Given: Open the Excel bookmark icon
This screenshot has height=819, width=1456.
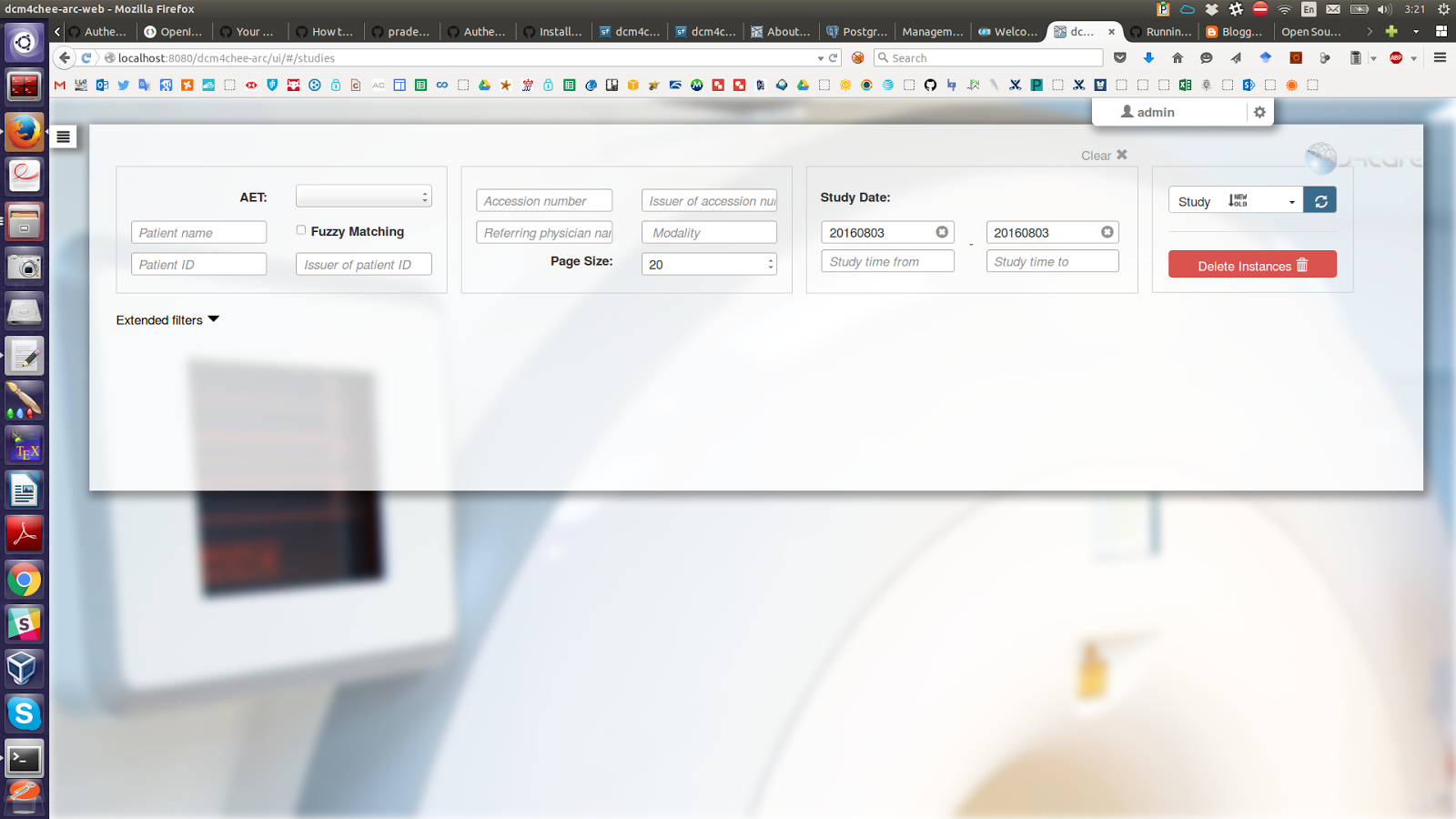Looking at the screenshot, I should pos(1186,85).
